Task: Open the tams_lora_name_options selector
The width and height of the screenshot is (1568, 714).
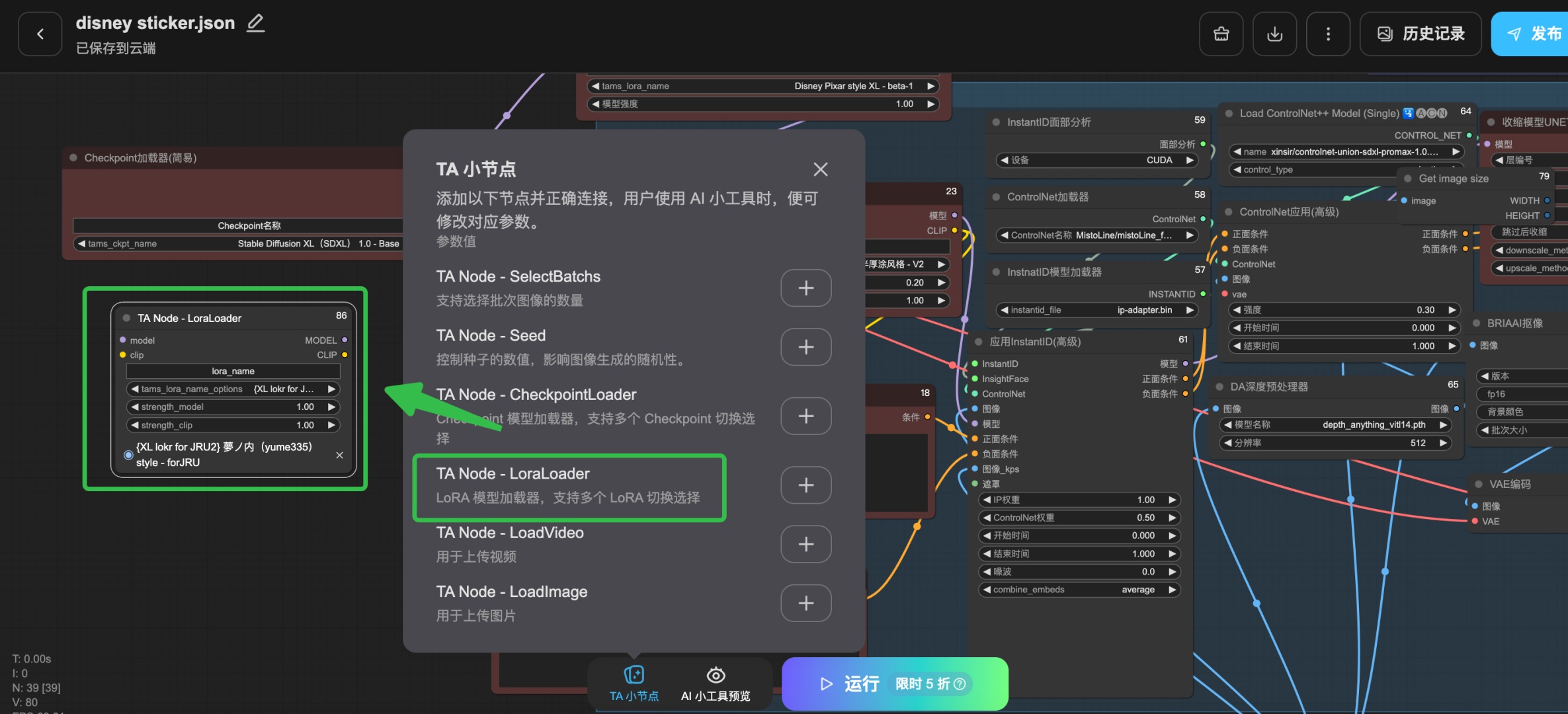Action: pos(233,389)
